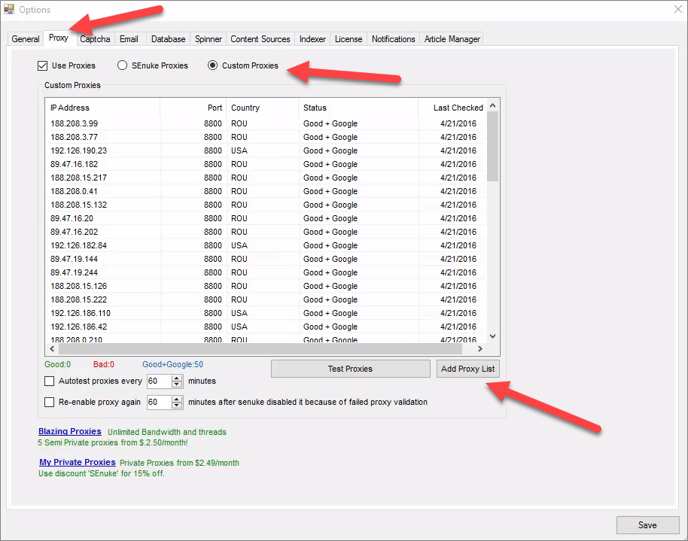Select proxy row 89.47.19.244
This screenshot has width=688, height=541.
(266, 272)
